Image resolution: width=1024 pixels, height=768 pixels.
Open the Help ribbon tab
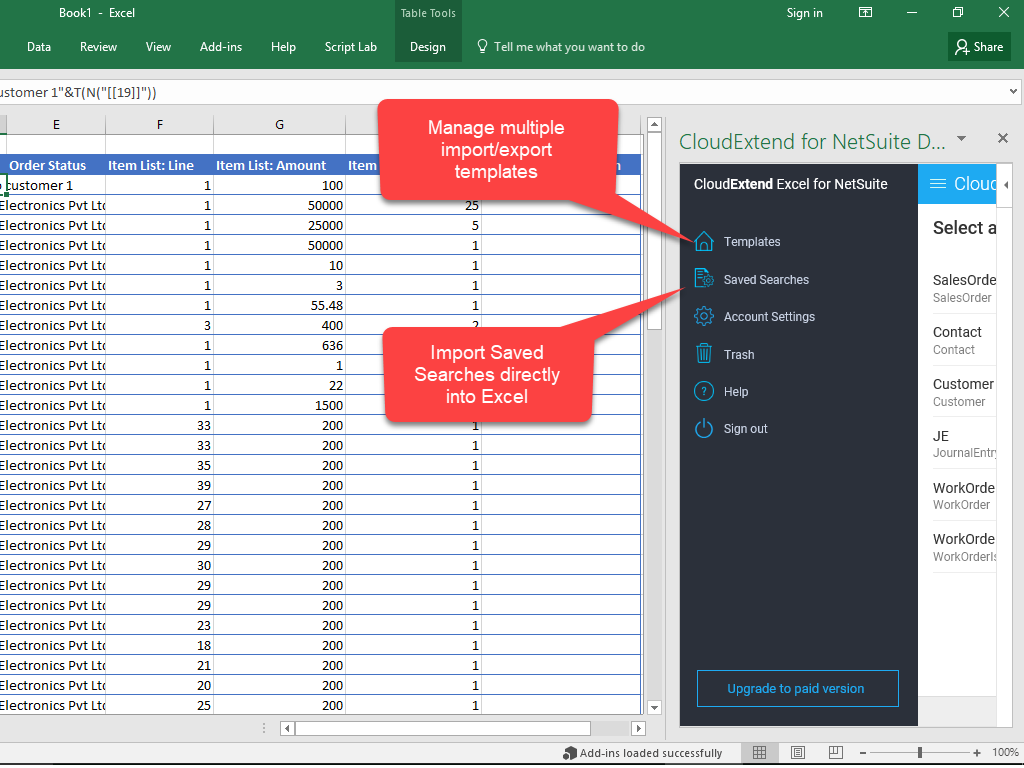283,47
